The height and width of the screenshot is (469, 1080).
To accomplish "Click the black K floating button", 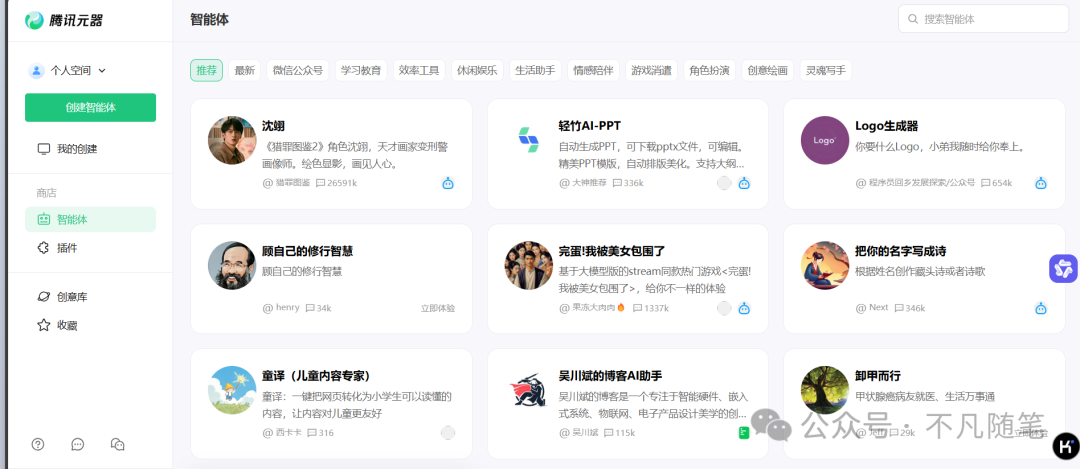I will tap(1066, 446).
